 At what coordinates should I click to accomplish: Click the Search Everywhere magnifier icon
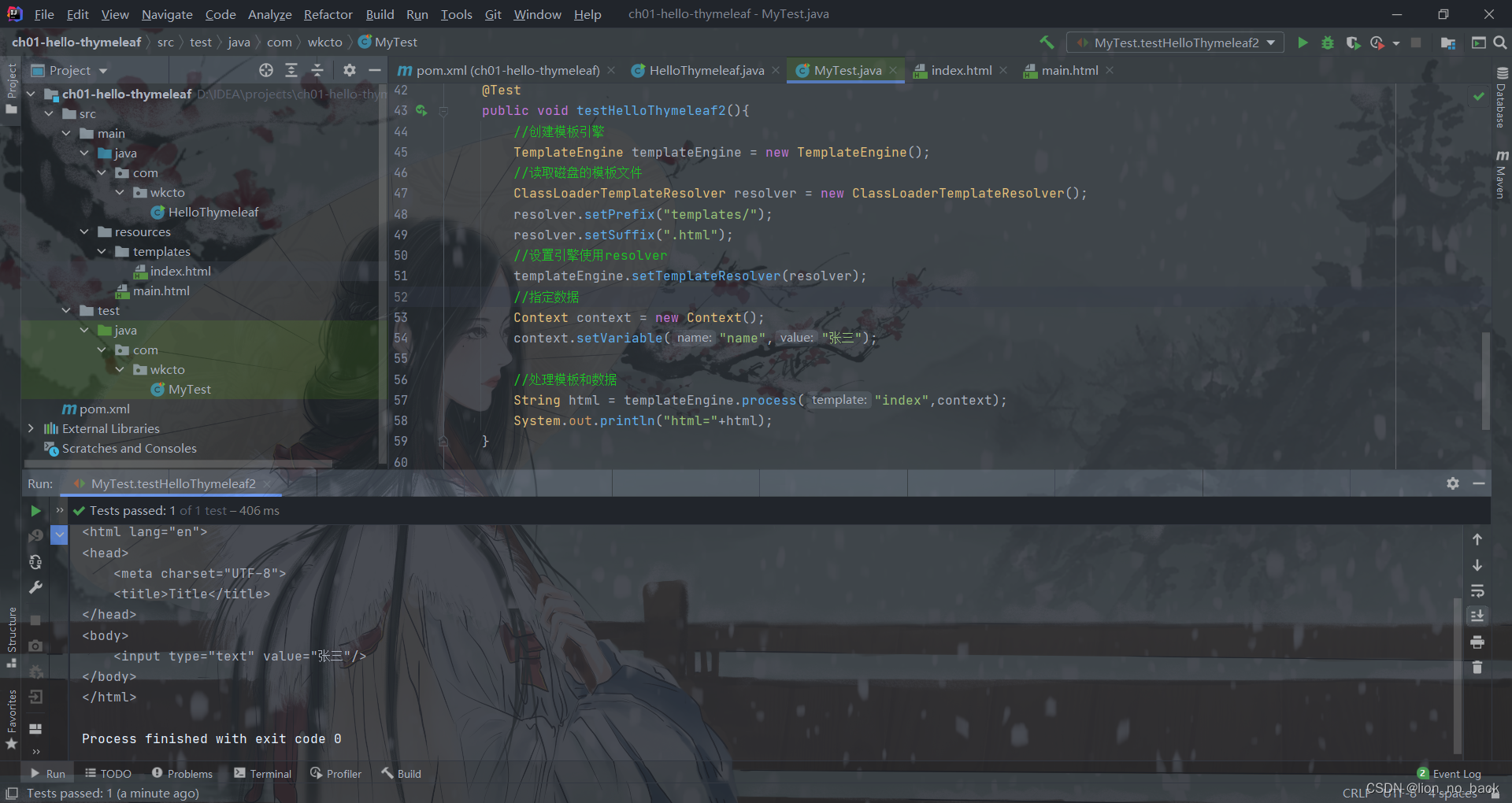tap(1500, 43)
